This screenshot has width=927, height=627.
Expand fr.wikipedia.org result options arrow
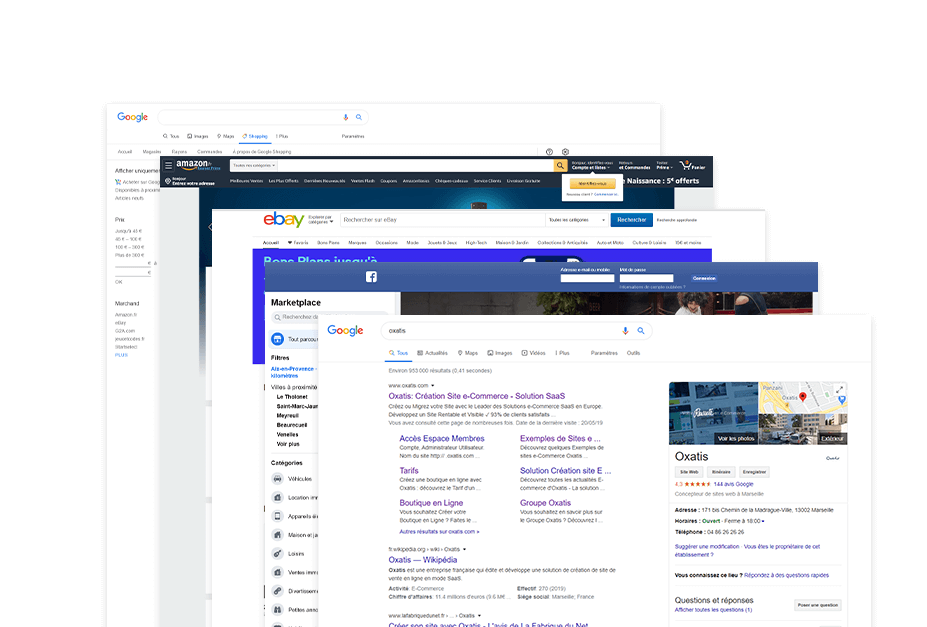click(x=465, y=550)
